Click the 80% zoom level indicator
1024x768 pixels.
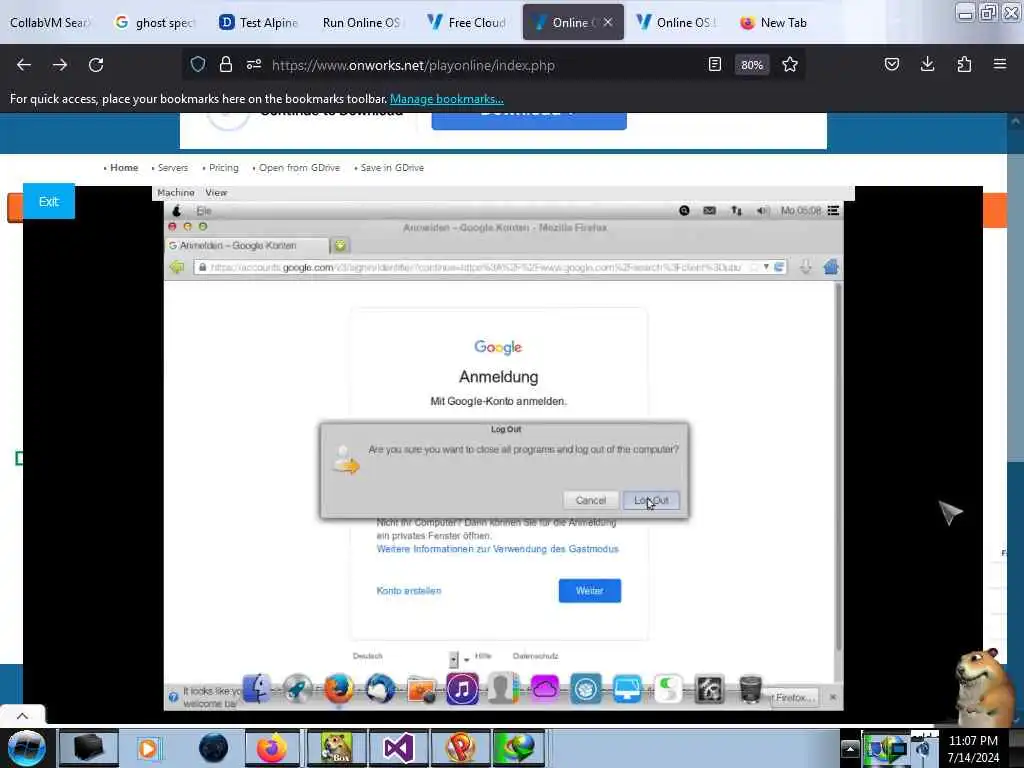point(752,65)
